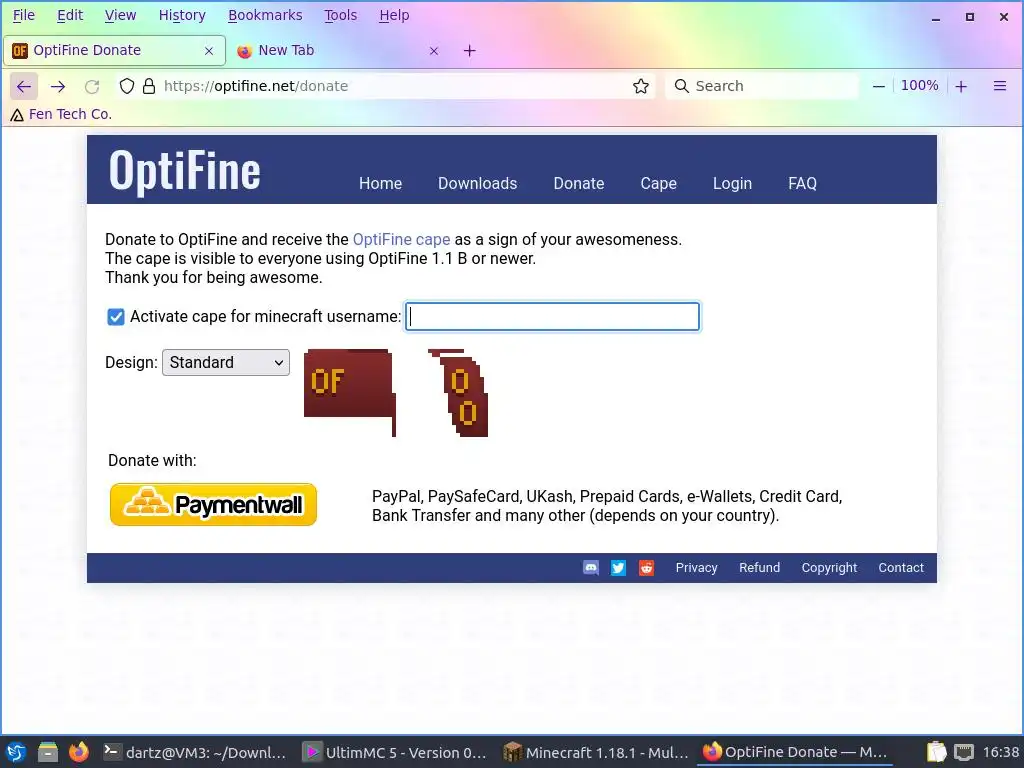Viewport: 1024px width, 768px height.
Task: Open Donate in OptiFine navigation
Action: 579,184
